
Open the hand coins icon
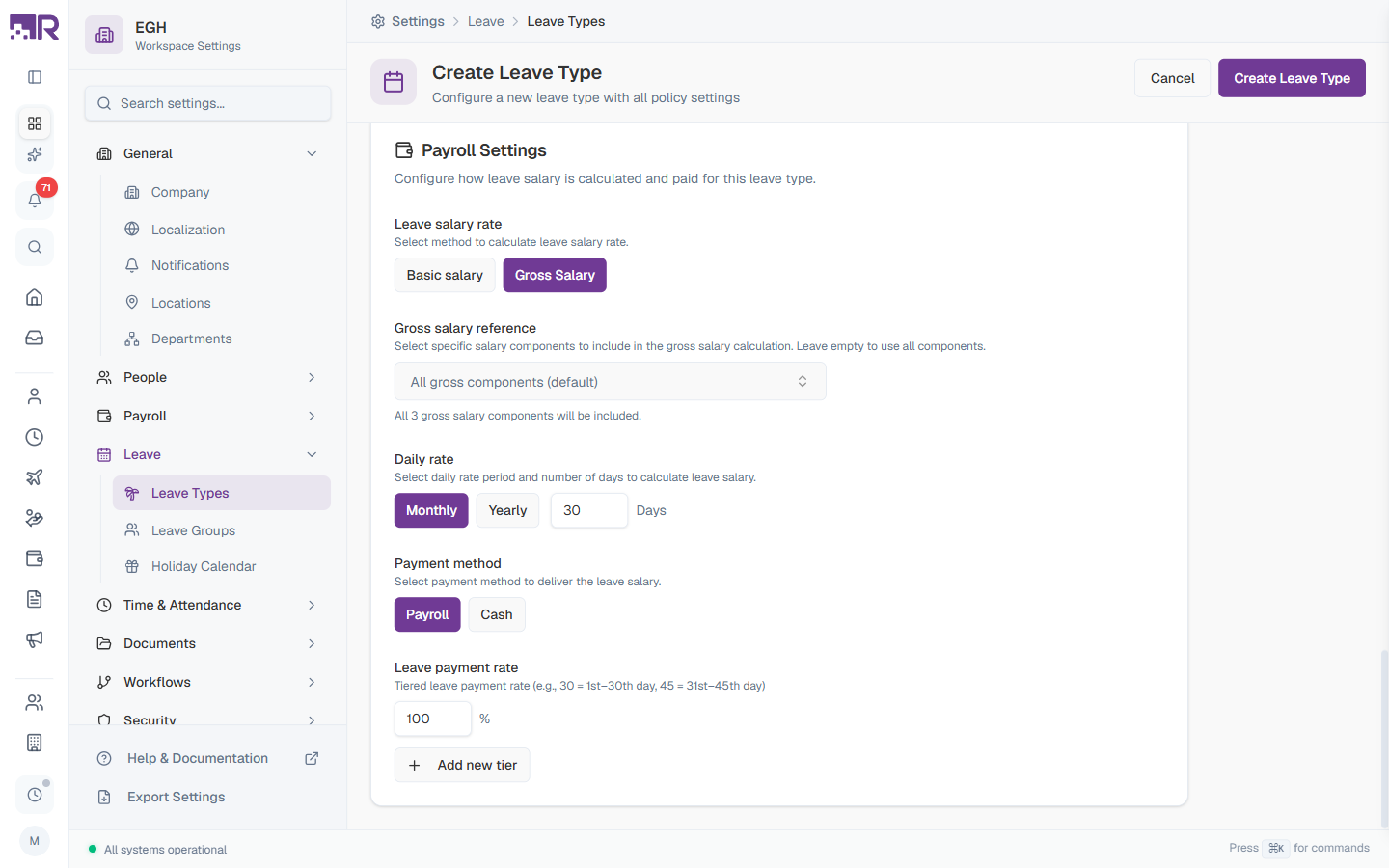tap(35, 518)
